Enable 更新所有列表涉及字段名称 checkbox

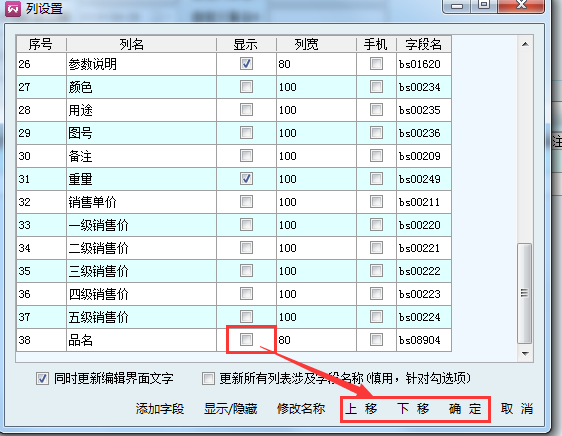click(x=208, y=378)
